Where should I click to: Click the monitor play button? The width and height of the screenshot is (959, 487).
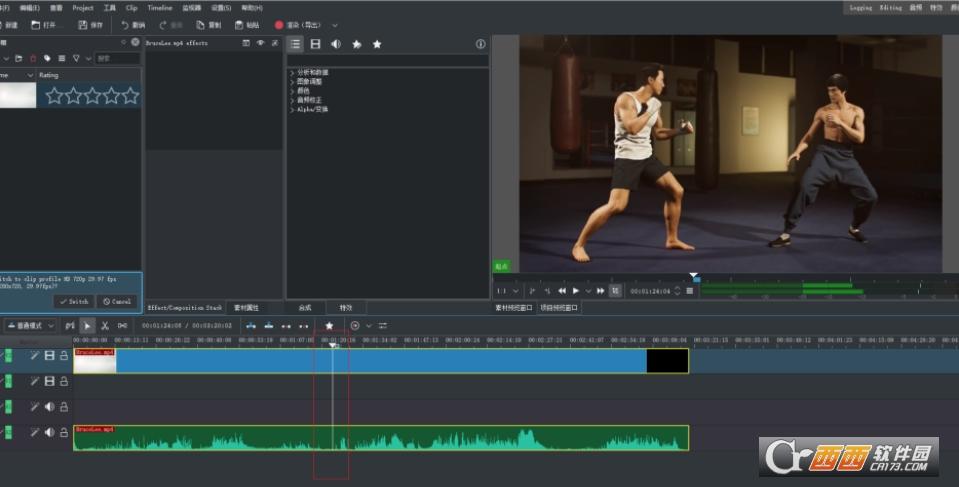[x=576, y=291]
